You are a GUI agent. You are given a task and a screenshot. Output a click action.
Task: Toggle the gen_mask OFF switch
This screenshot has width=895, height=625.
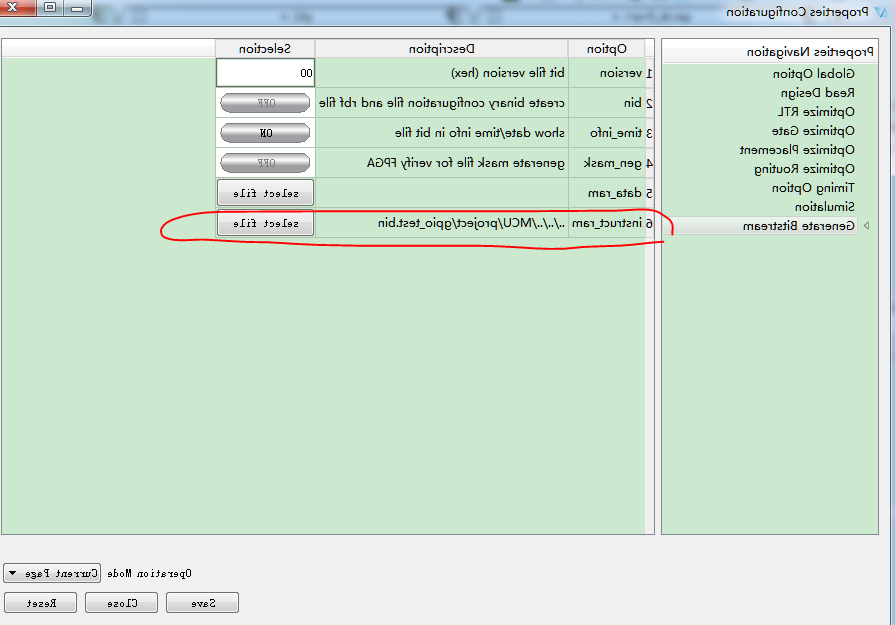click(265, 163)
